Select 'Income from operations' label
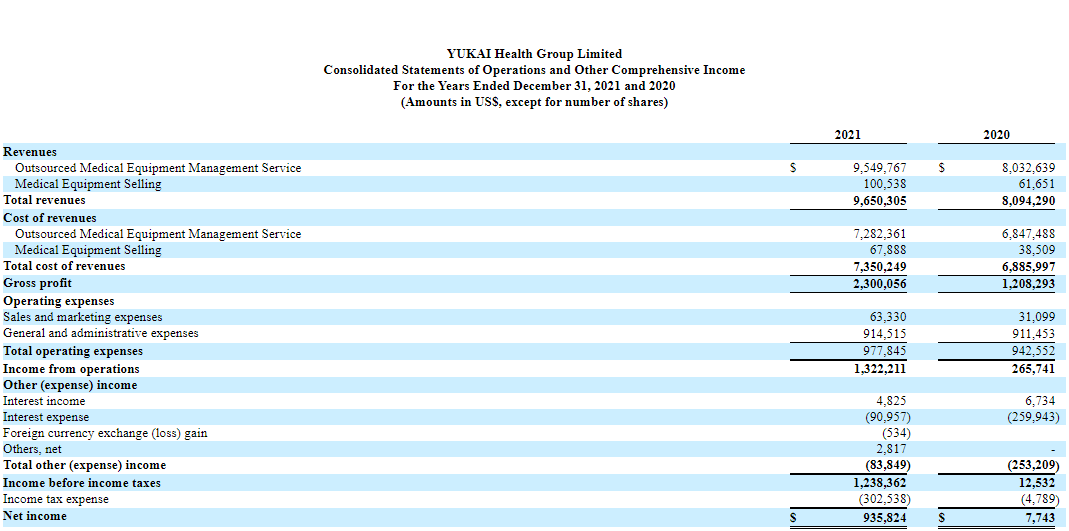This screenshot has width=1069, height=531. click(71, 369)
